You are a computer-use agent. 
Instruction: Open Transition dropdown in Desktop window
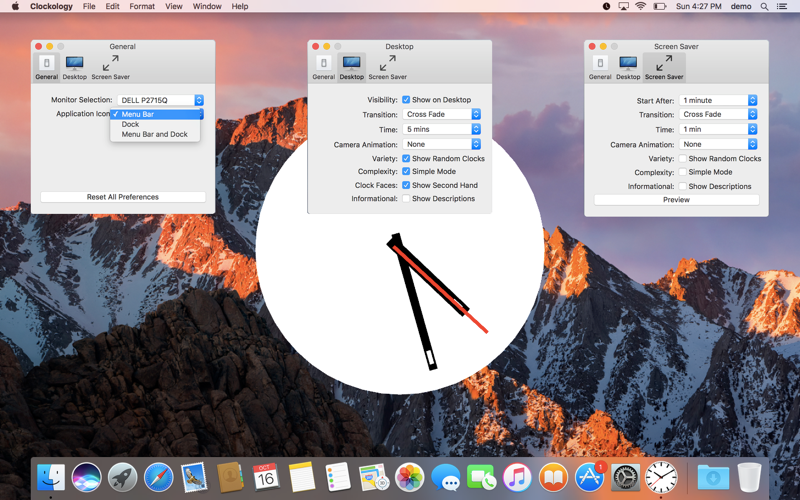(441, 114)
